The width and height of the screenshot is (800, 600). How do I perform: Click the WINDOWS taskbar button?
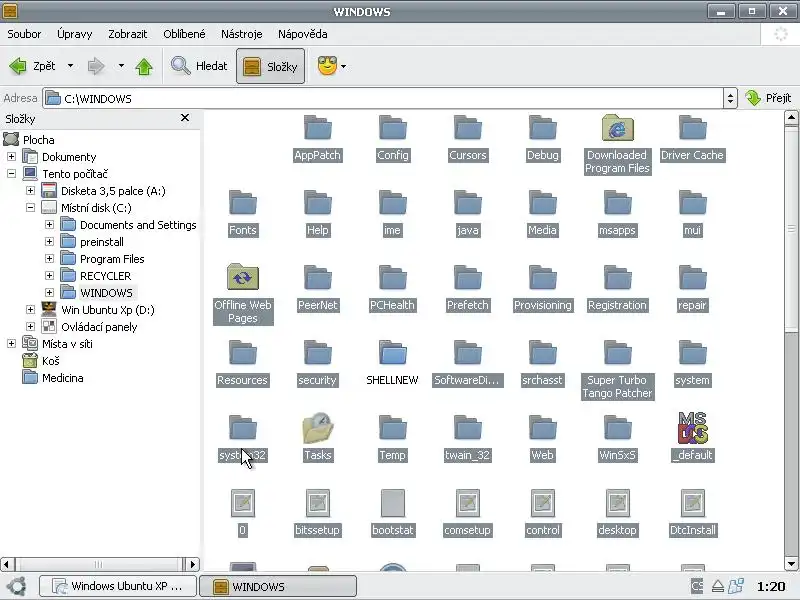coord(278,586)
